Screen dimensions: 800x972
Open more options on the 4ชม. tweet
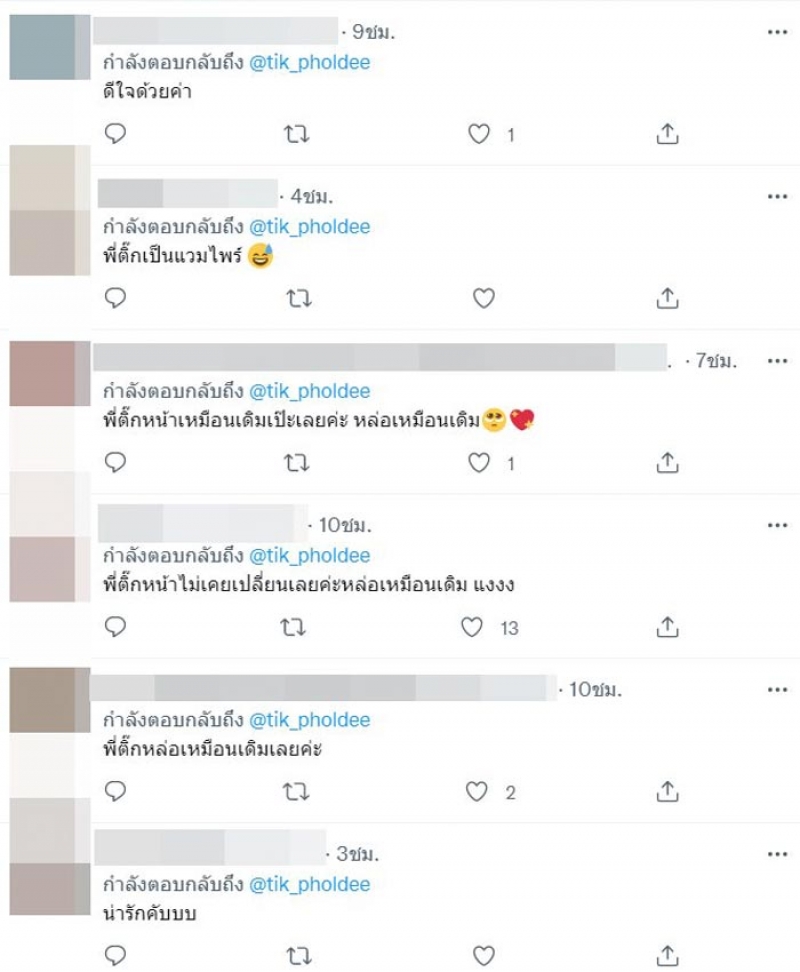click(777, 197)
